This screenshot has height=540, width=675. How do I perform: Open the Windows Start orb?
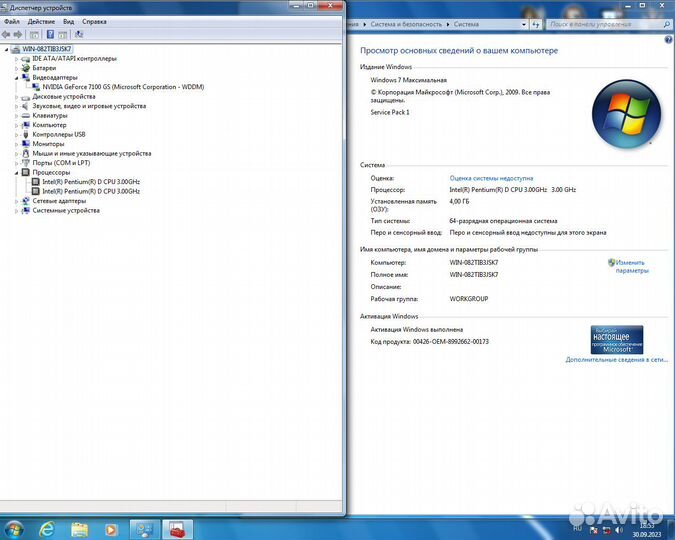pos(13,529)
